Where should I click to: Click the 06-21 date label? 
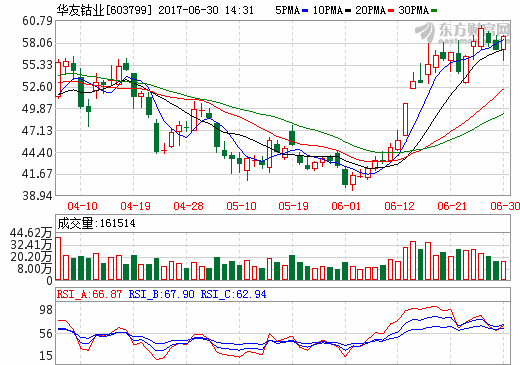coord(452,206)
